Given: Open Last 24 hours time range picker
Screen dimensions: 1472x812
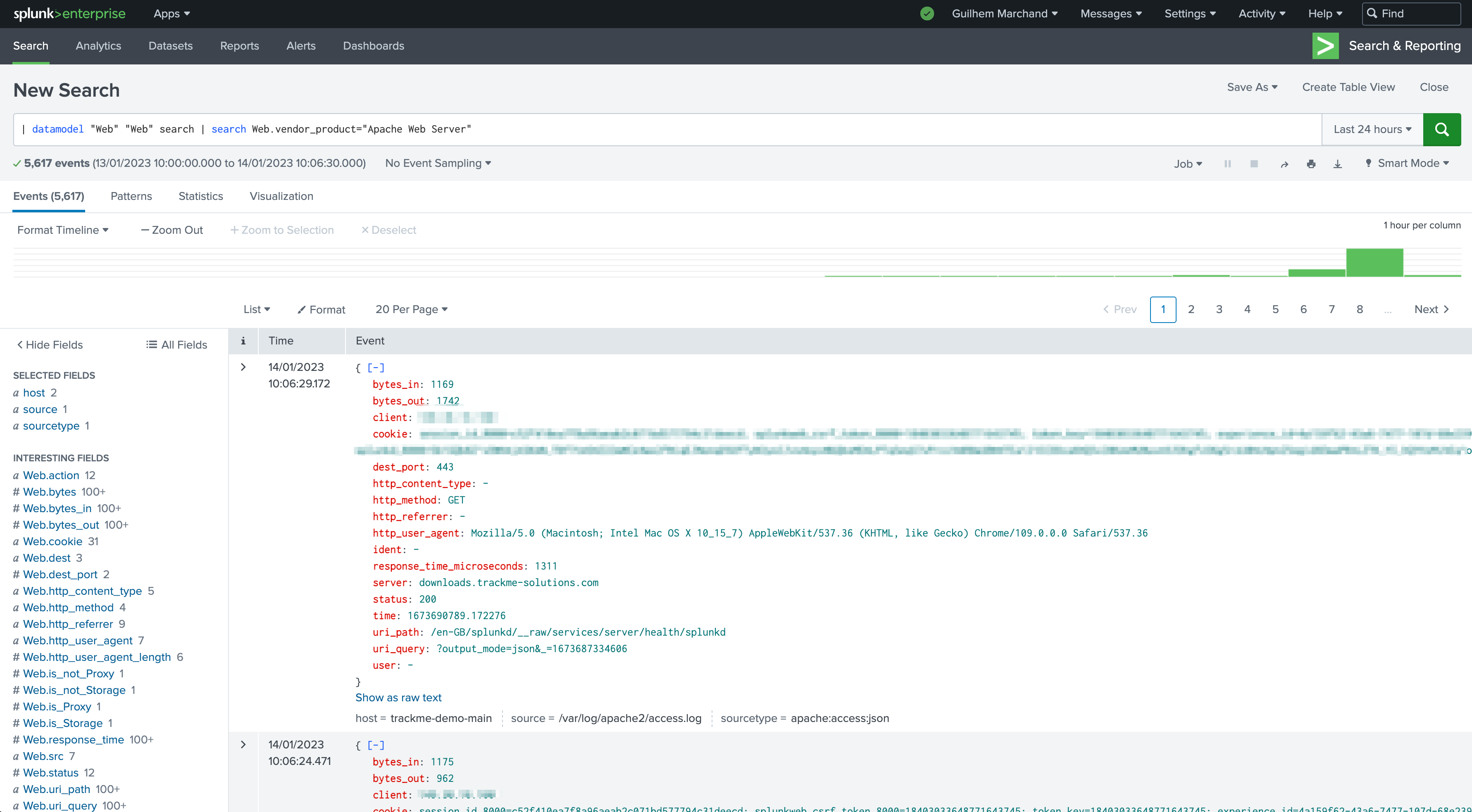Looking at the screenshot, I should pos(1372,130).
